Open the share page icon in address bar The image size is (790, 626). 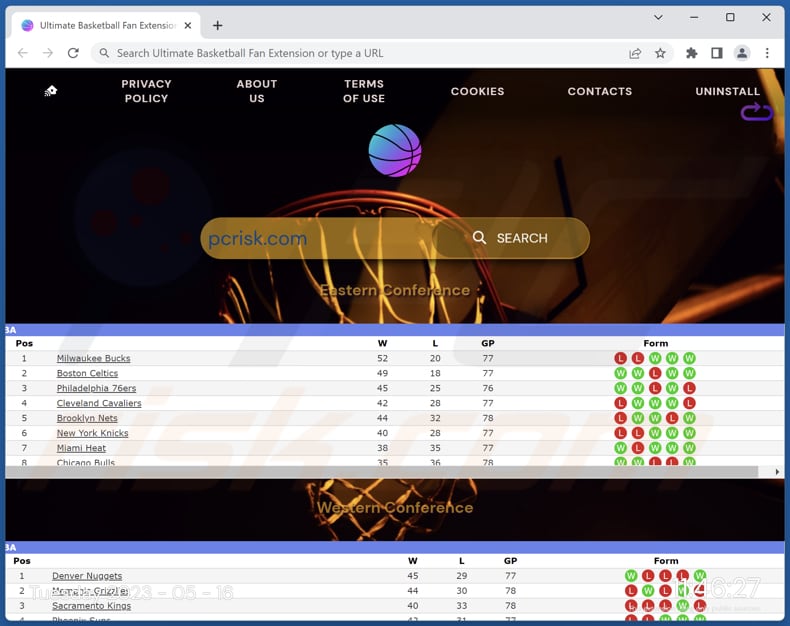(x=635, y=53)
